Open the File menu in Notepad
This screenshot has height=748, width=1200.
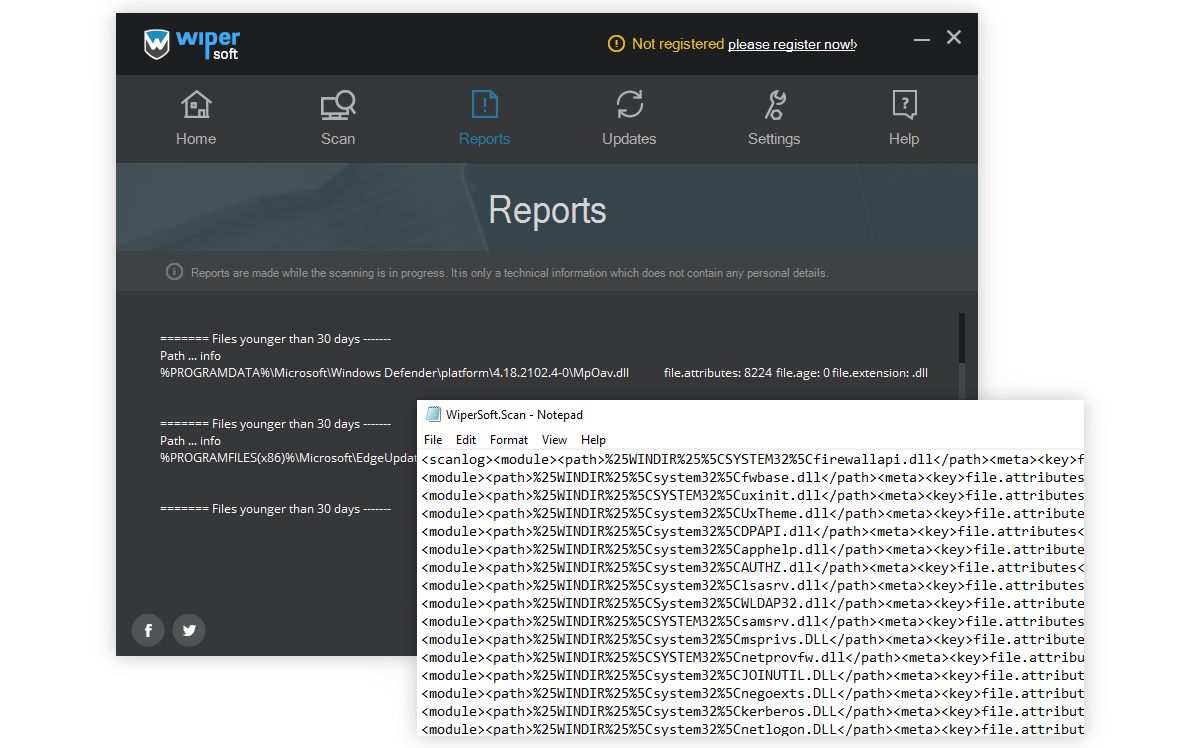tap(433, 440)
